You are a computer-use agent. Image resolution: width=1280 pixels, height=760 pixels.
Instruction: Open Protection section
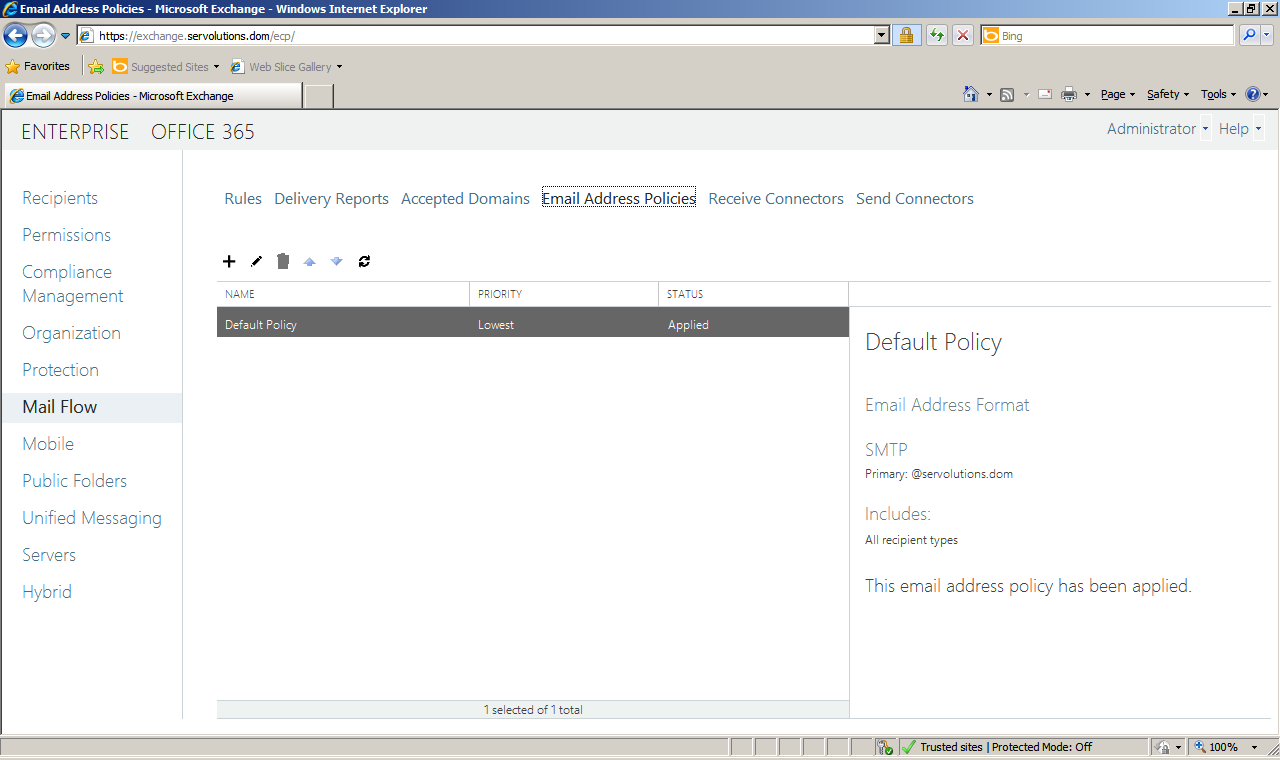(x=60, y=370)
